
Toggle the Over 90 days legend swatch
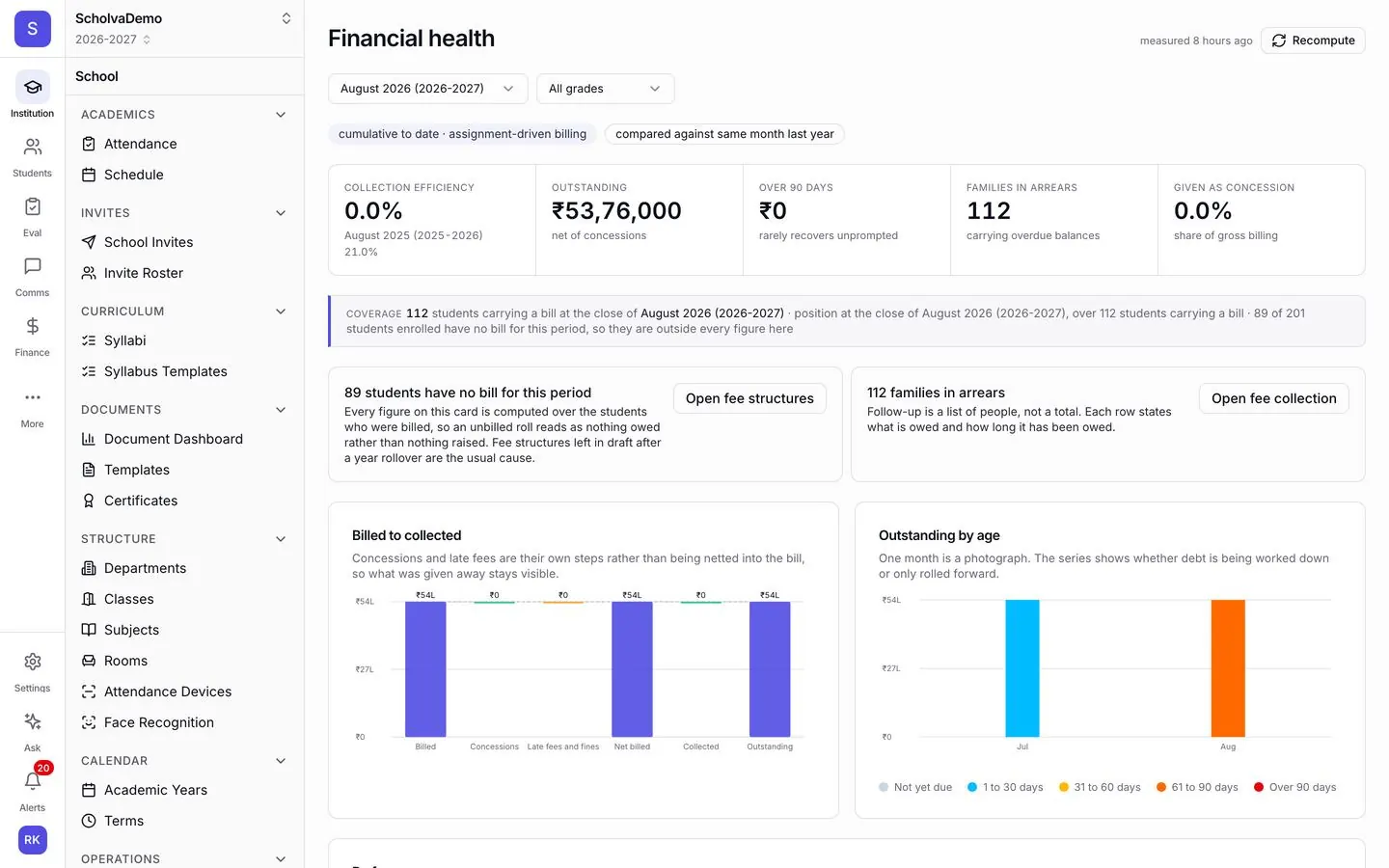pos(1259,787)
